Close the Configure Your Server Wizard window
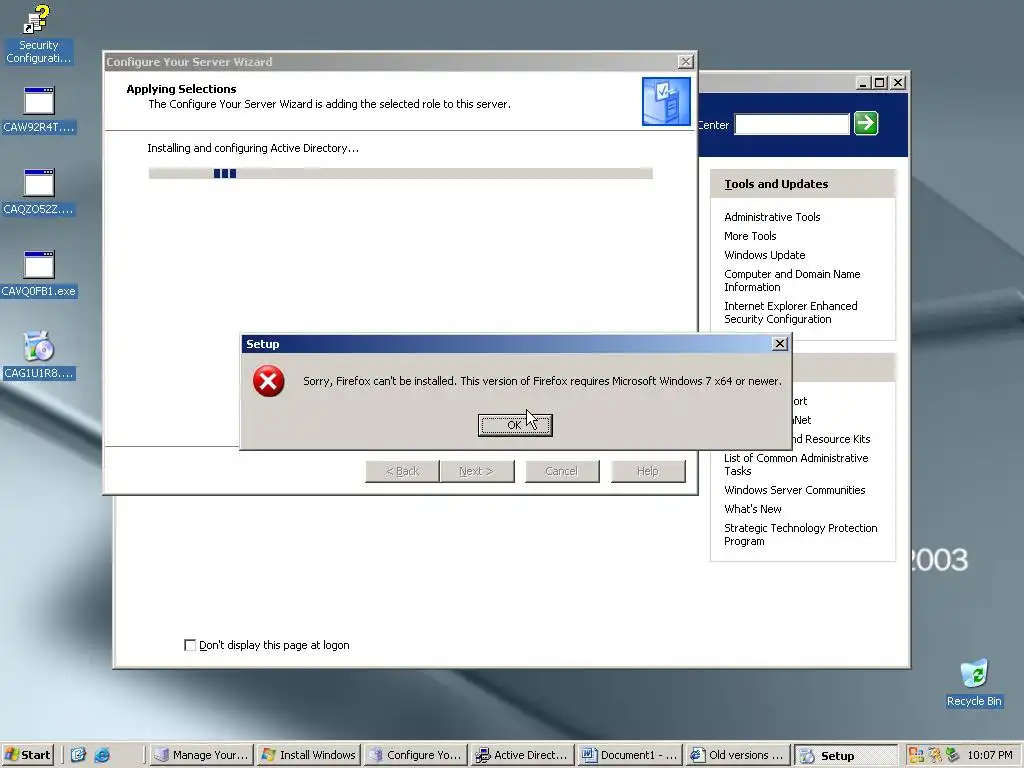The height and width of the screenshot is (768, 1024). (x=685, y=61)
